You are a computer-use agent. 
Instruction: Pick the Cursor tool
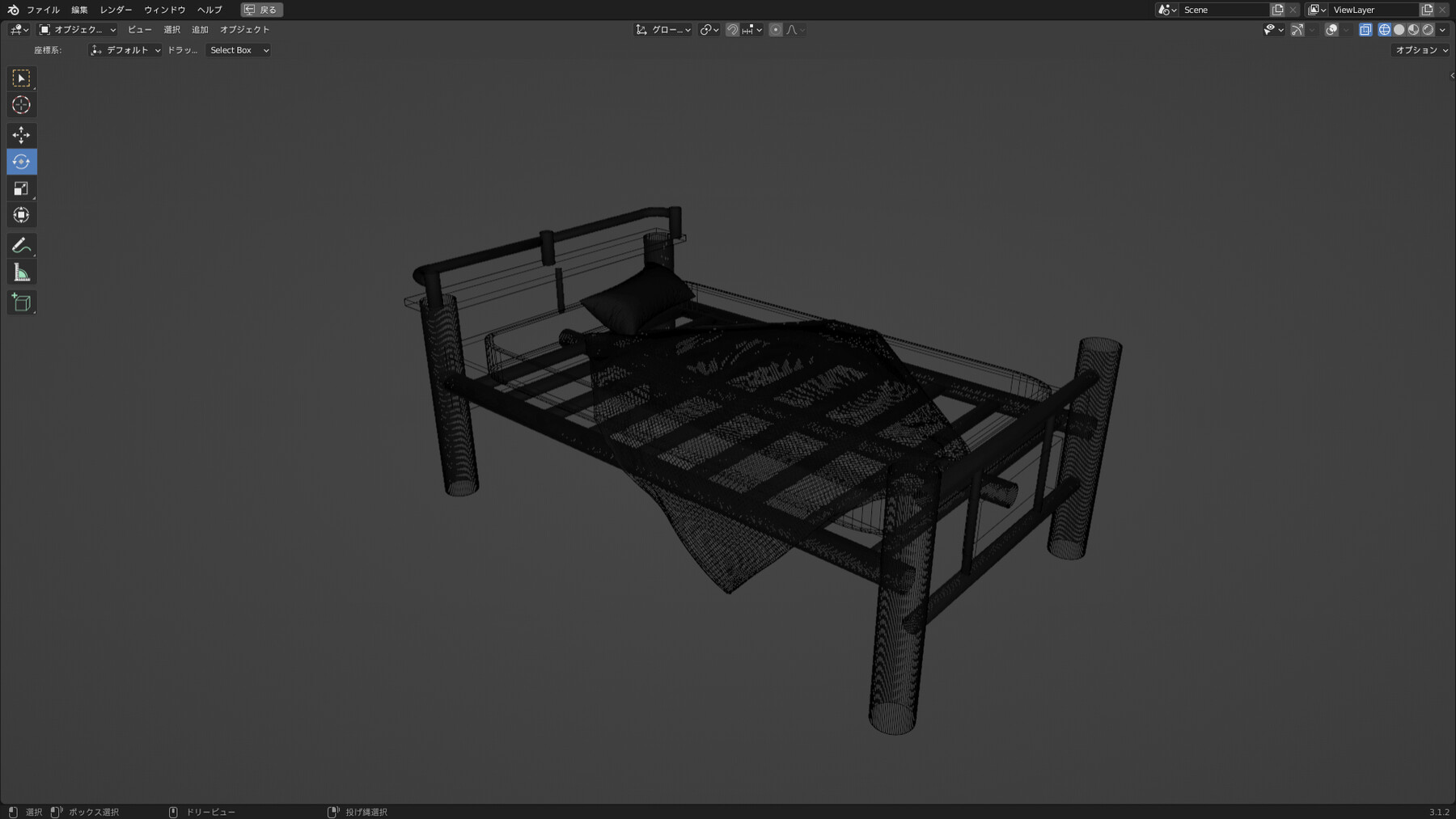(21, 104)
